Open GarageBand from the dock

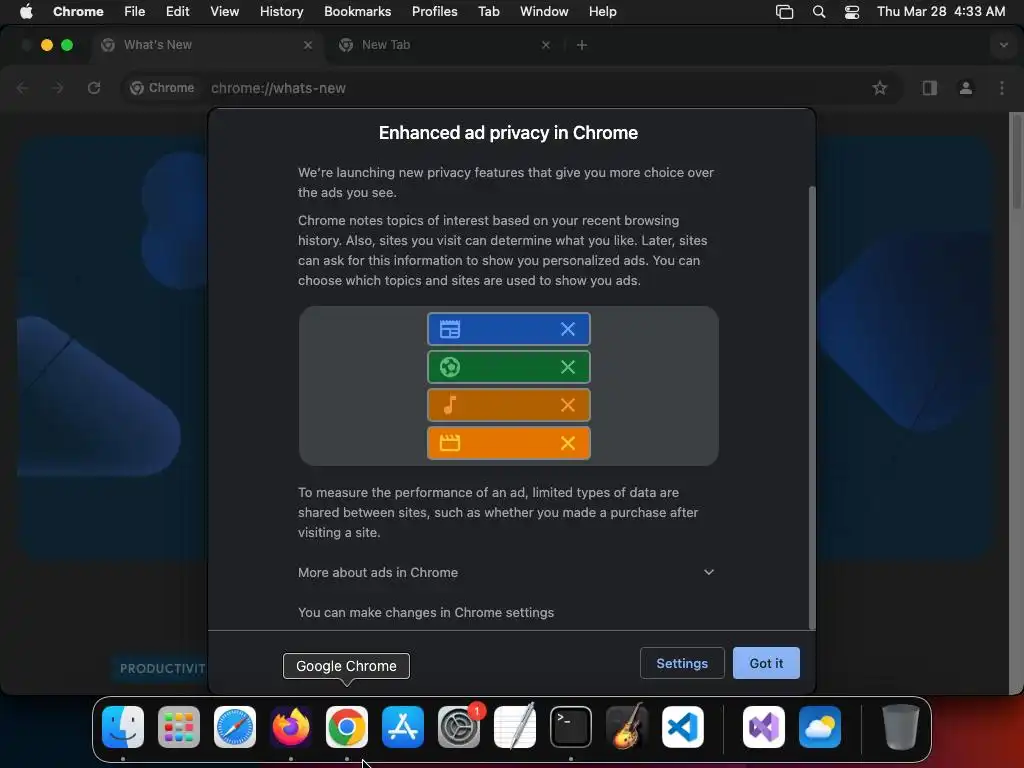[x=627, y=727]
